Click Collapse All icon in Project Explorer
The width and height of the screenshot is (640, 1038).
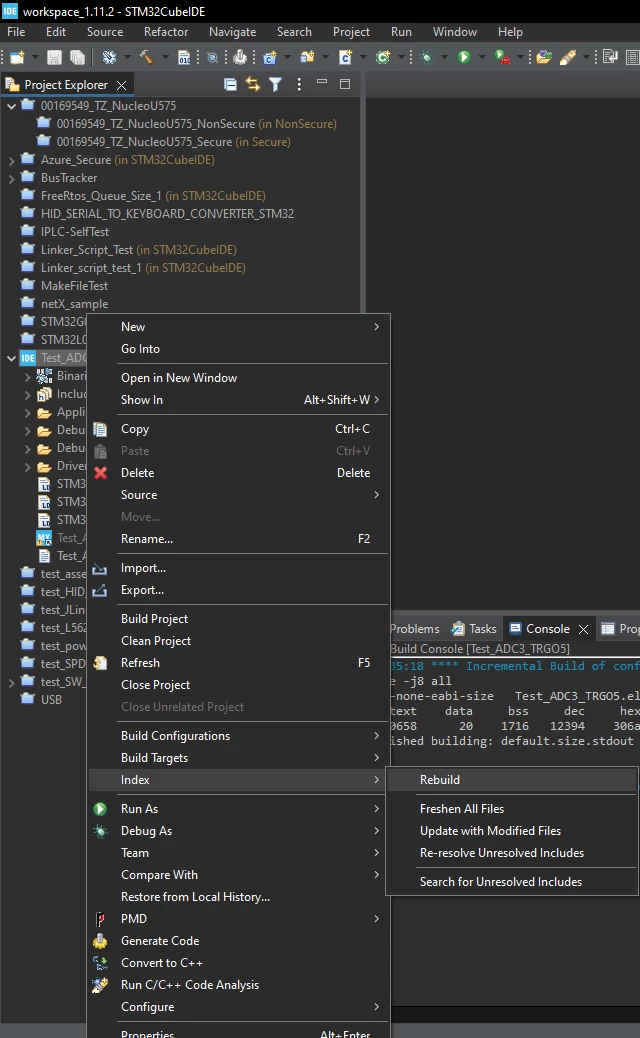pos(230,84)
